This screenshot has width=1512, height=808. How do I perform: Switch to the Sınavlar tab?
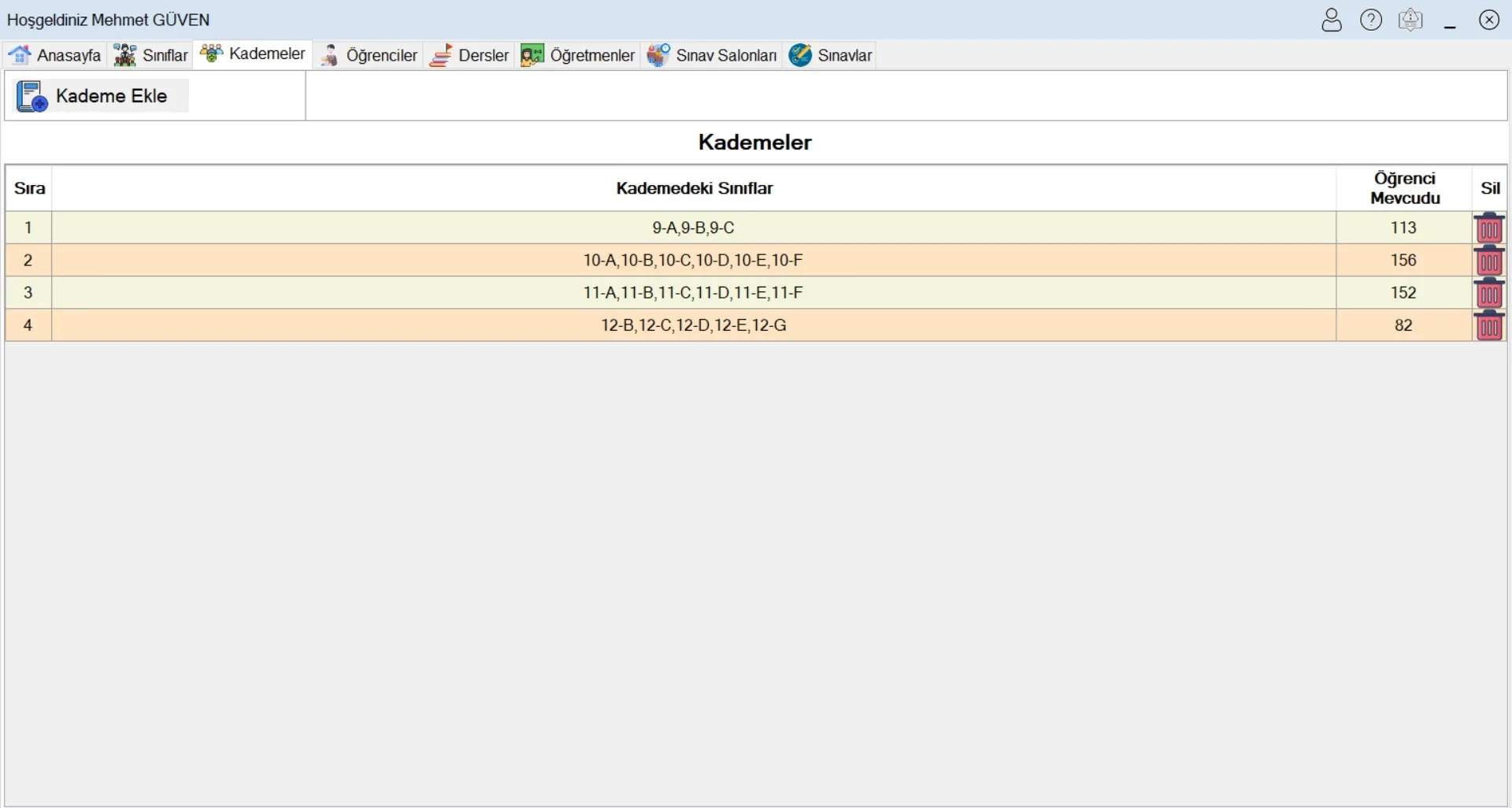tap(831, 55)
